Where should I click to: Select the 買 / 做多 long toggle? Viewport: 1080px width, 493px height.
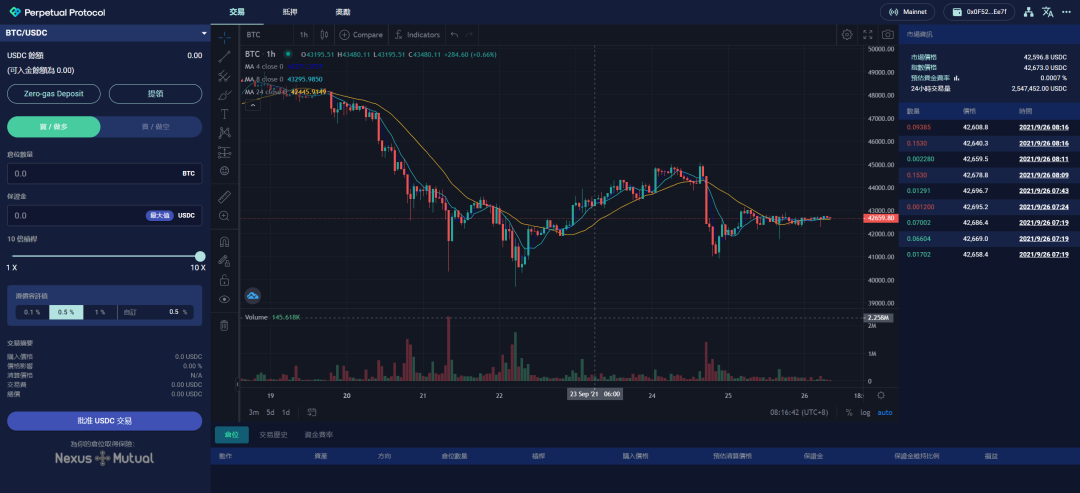point(54,127)
